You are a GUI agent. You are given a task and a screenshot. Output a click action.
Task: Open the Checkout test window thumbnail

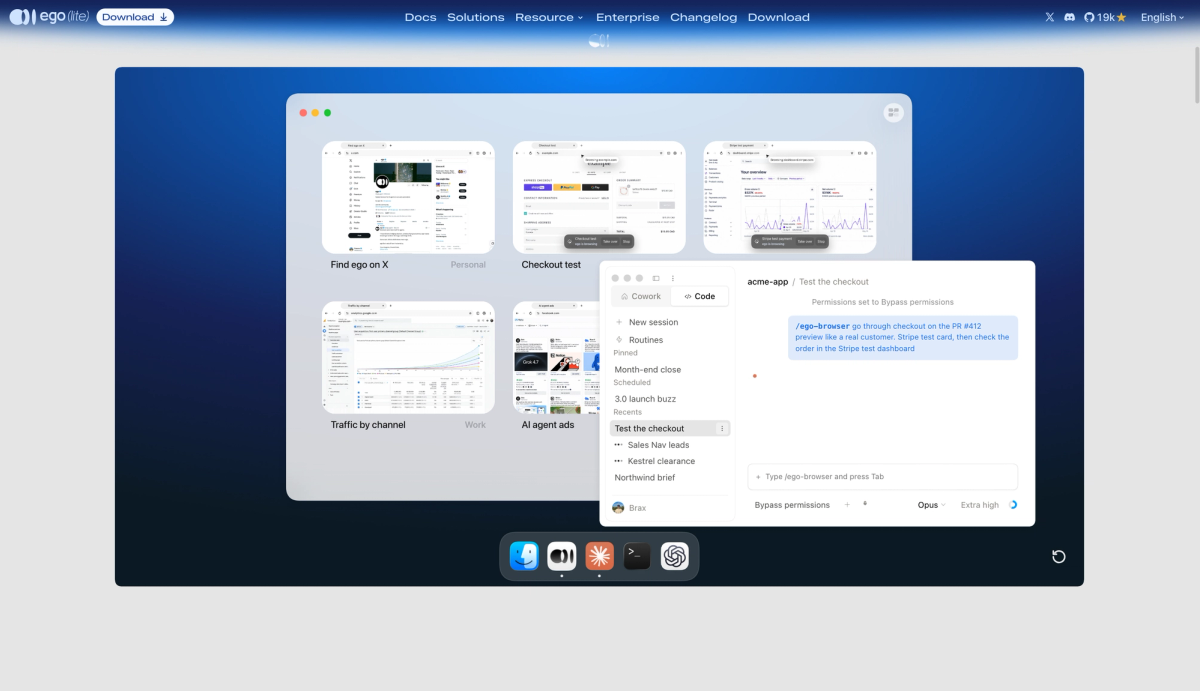click(599, 197)
